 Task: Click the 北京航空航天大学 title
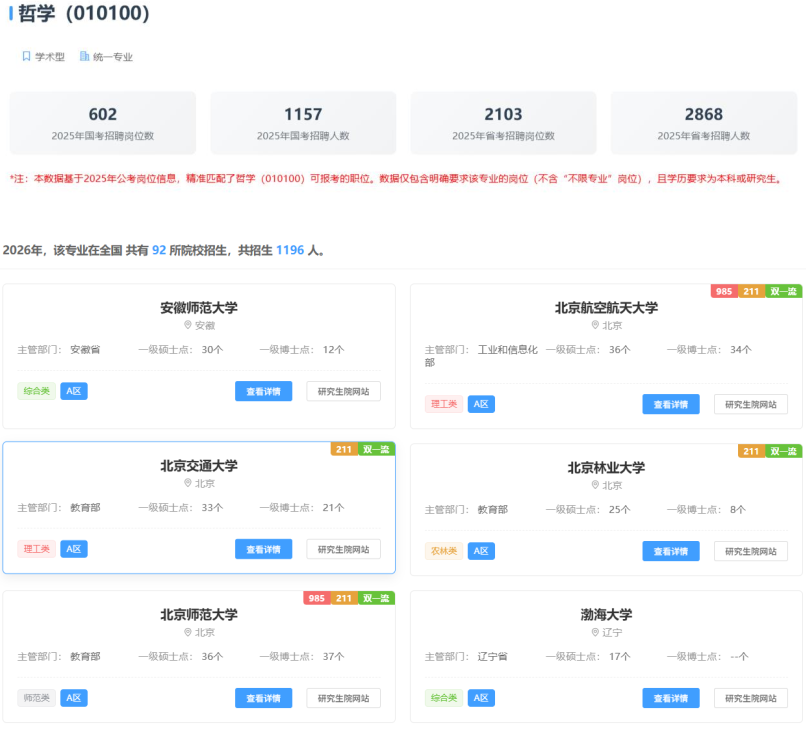(606, 308)
